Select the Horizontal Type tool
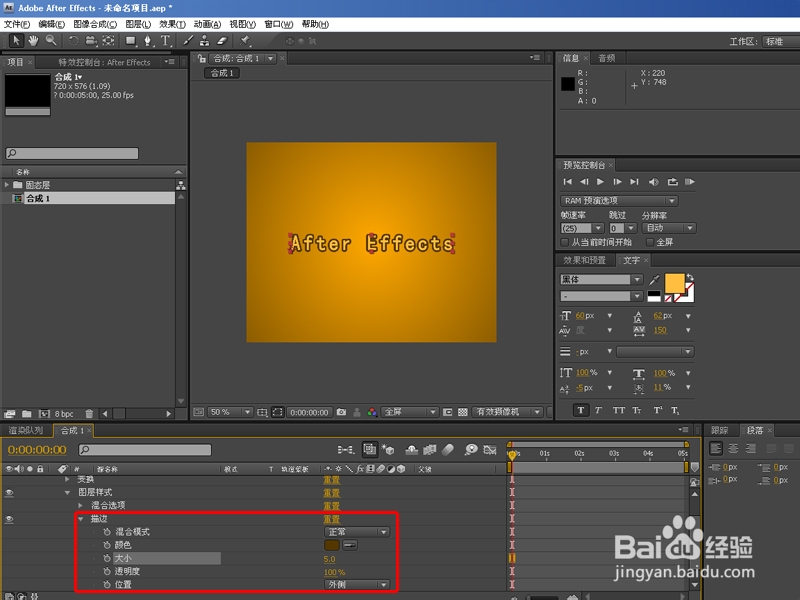 [165, 41]
